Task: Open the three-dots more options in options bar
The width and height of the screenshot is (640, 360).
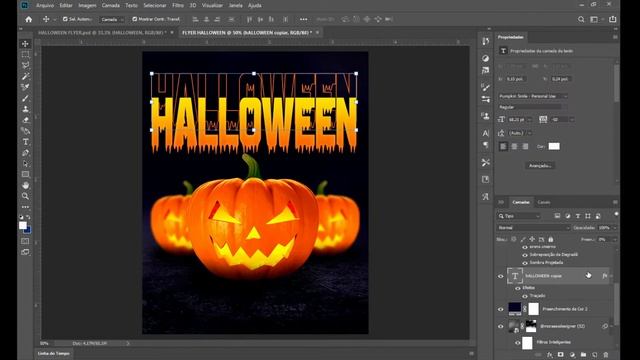Action: [x=303, y=19]
